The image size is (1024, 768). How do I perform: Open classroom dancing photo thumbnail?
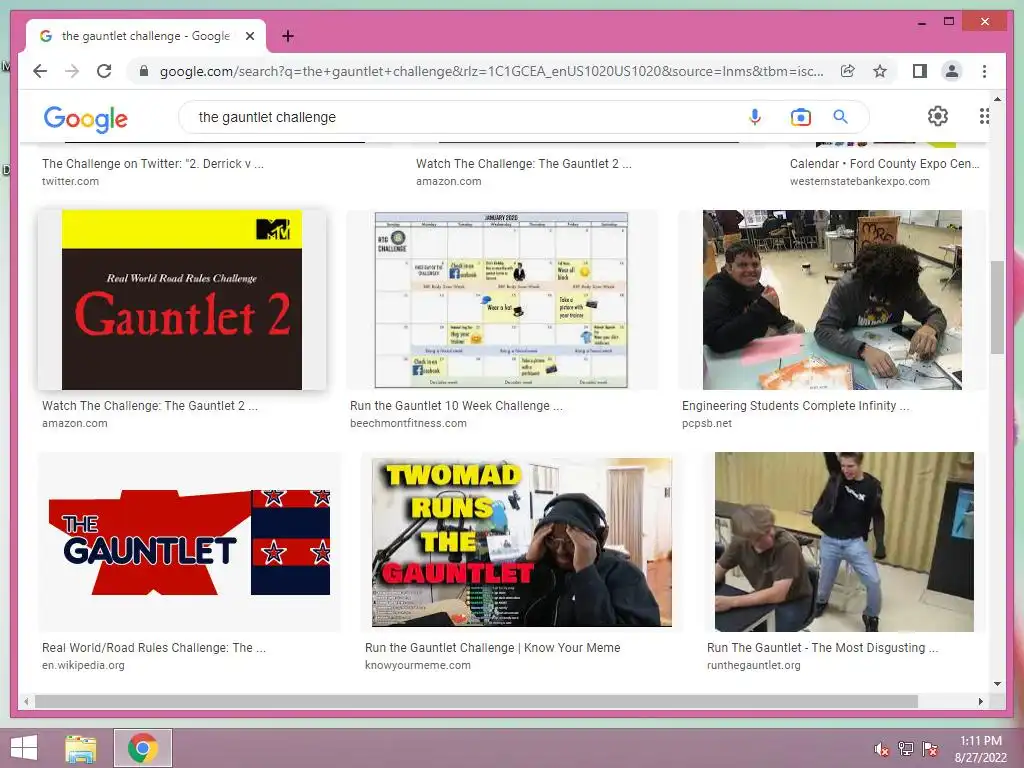click(x=844, y=542)
